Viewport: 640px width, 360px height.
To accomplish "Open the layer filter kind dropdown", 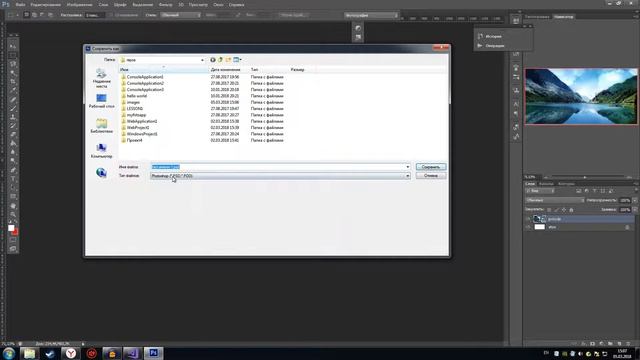I will pyautogui.click(x=540, y=191).
